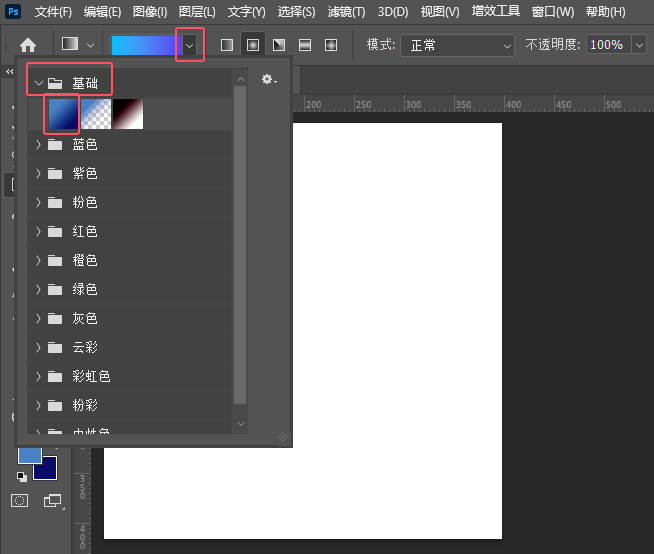
Task: Open the gradient tool preset picker
Action: click(x=70, y=44)
